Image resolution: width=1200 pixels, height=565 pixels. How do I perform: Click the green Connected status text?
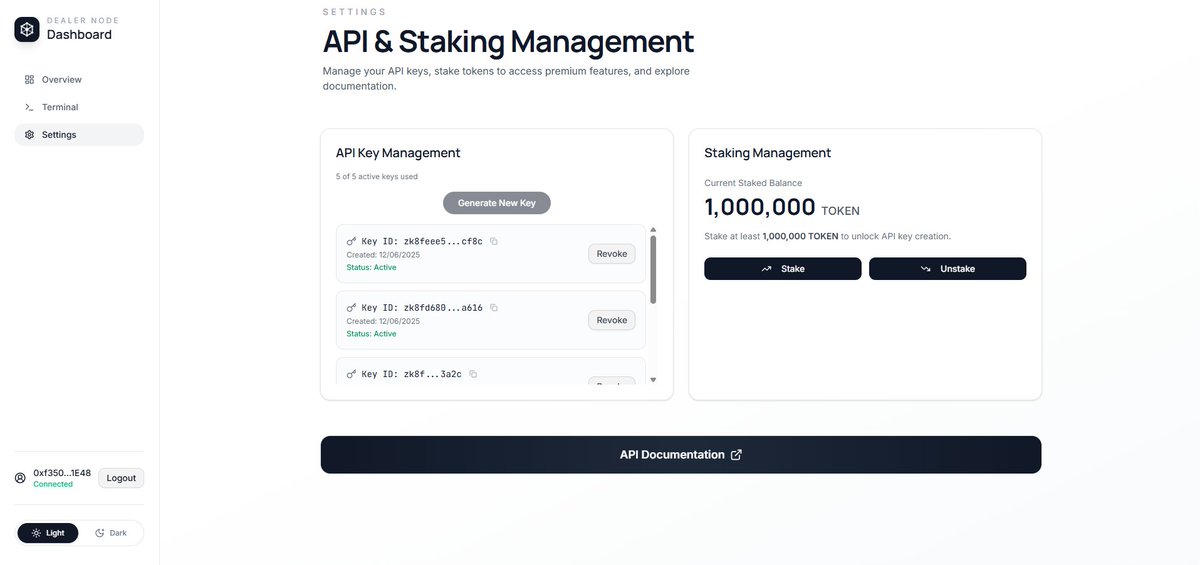tap(53, 484)
